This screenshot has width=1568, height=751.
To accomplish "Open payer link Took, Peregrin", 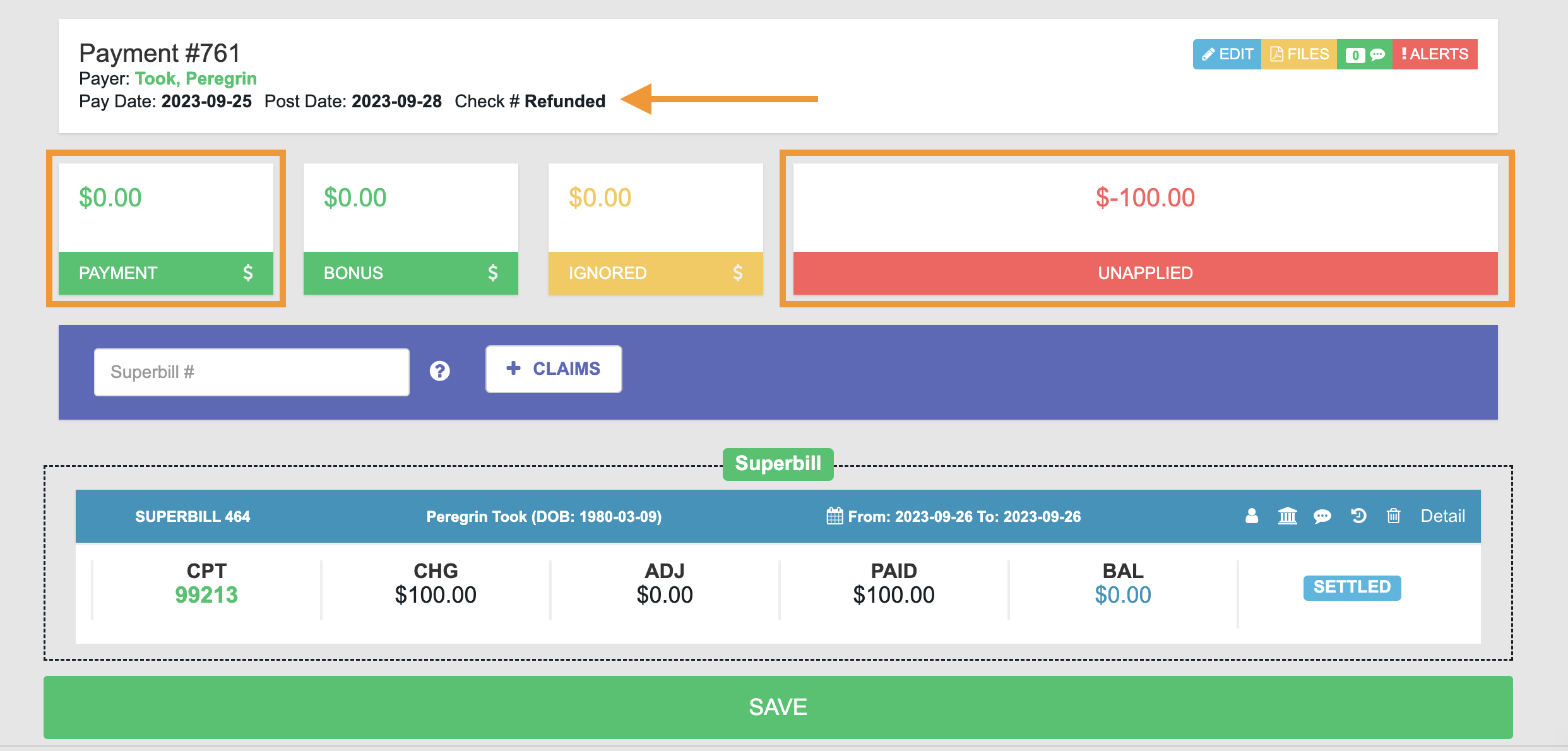I will click(196, 78).
